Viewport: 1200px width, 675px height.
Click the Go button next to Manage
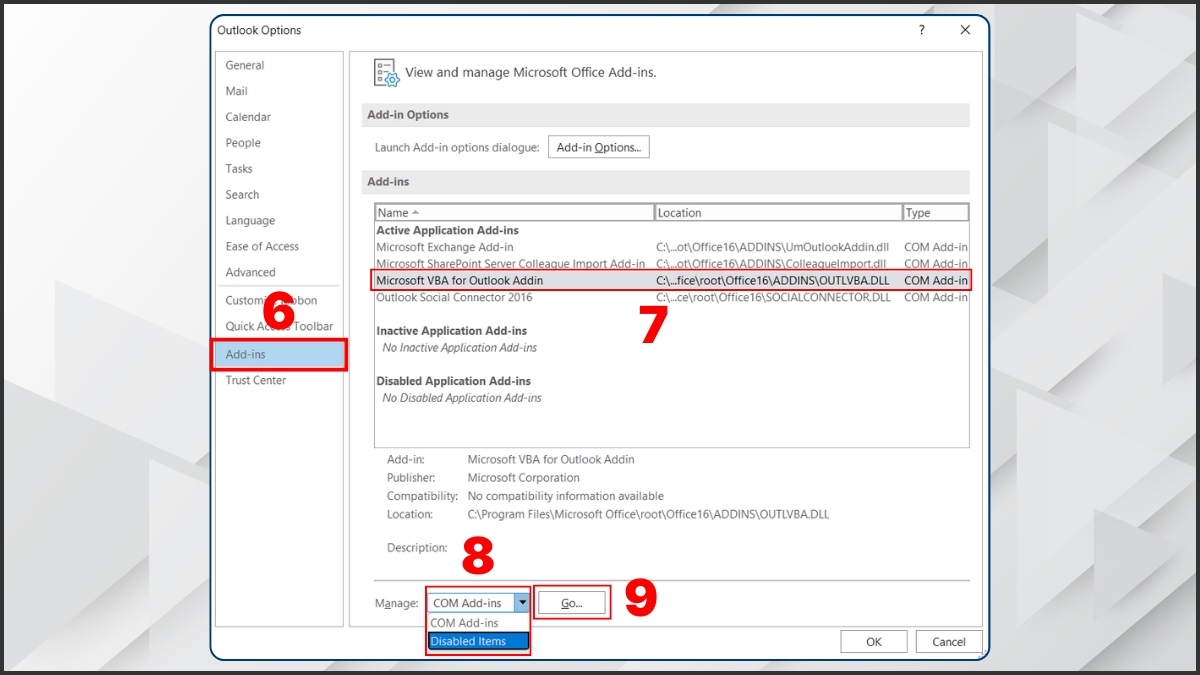572,603
